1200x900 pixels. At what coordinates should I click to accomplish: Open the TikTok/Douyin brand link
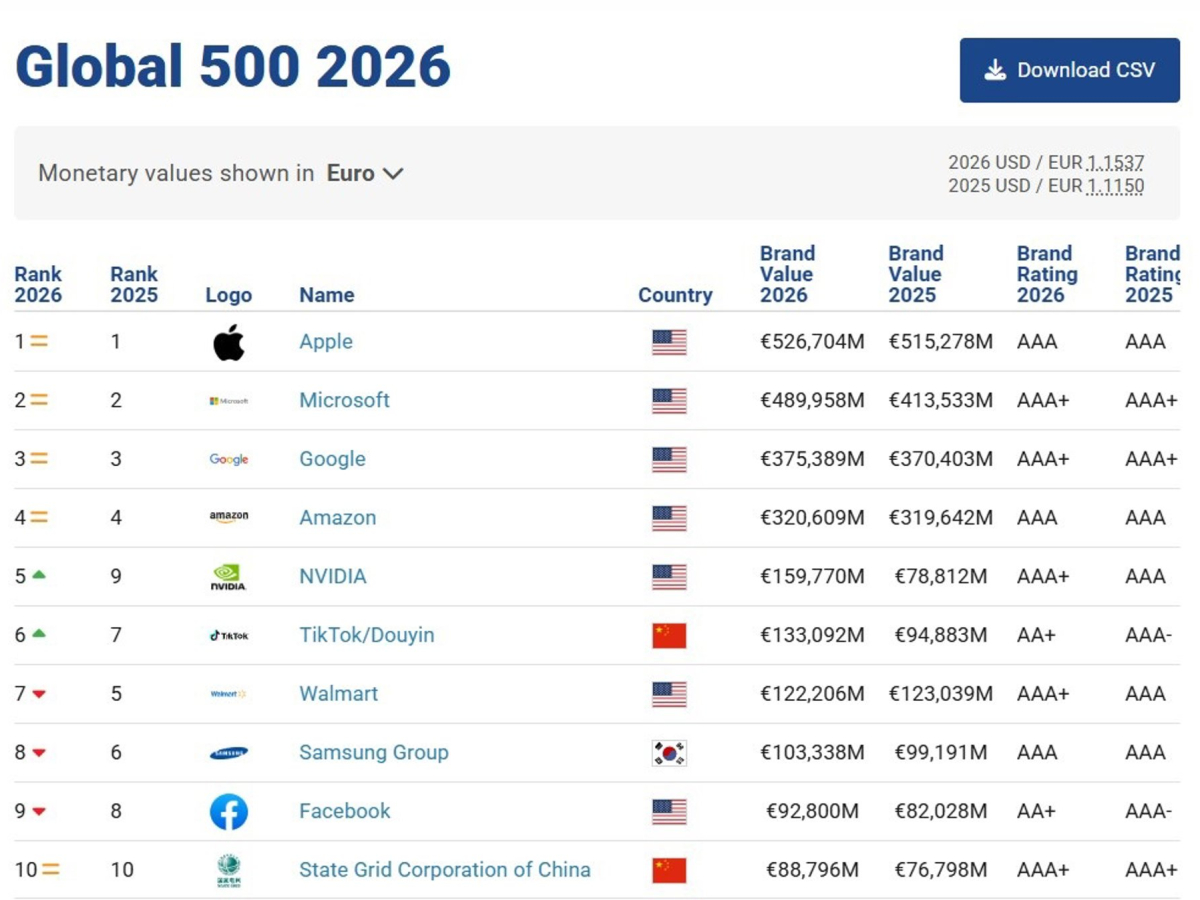(x=366, y=635)
